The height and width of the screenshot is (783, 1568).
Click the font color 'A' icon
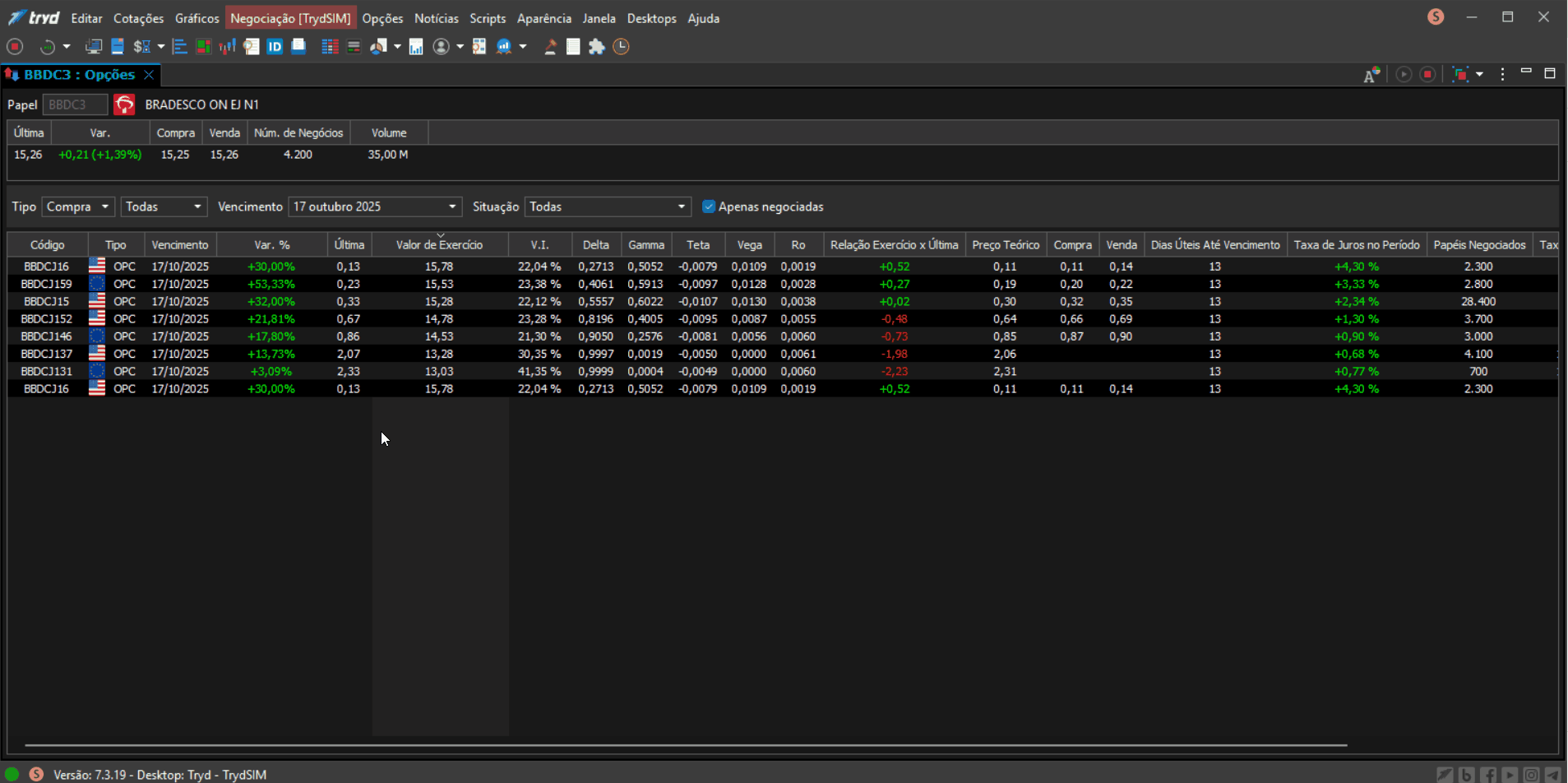click(1371, 75)
